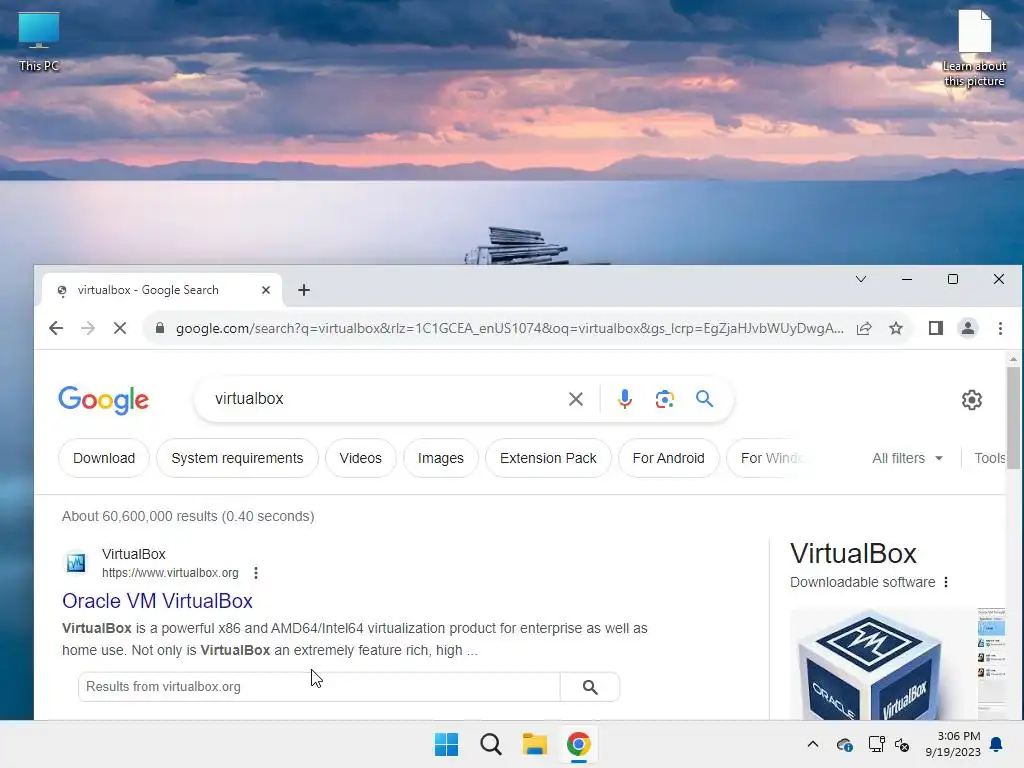The height and width of the screenshot is (768, 1024).
Task: Click the page vertical scrollbar thumb
Action: pos(1013,417)
